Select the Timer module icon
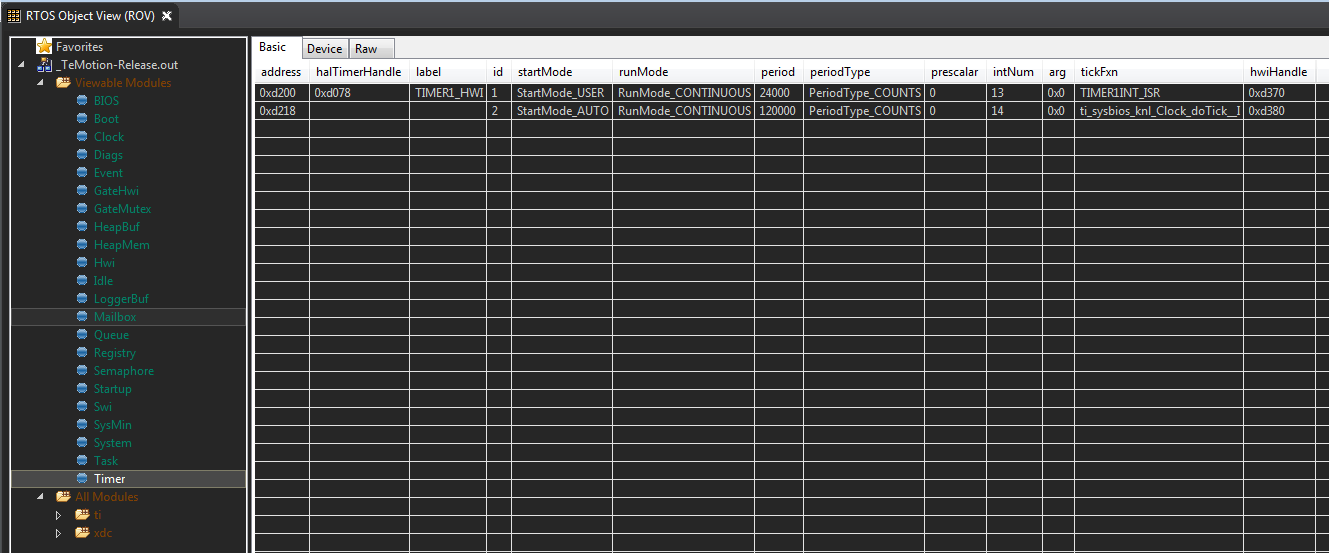Screen dimensions: 1329x553 tap(83, 479)
